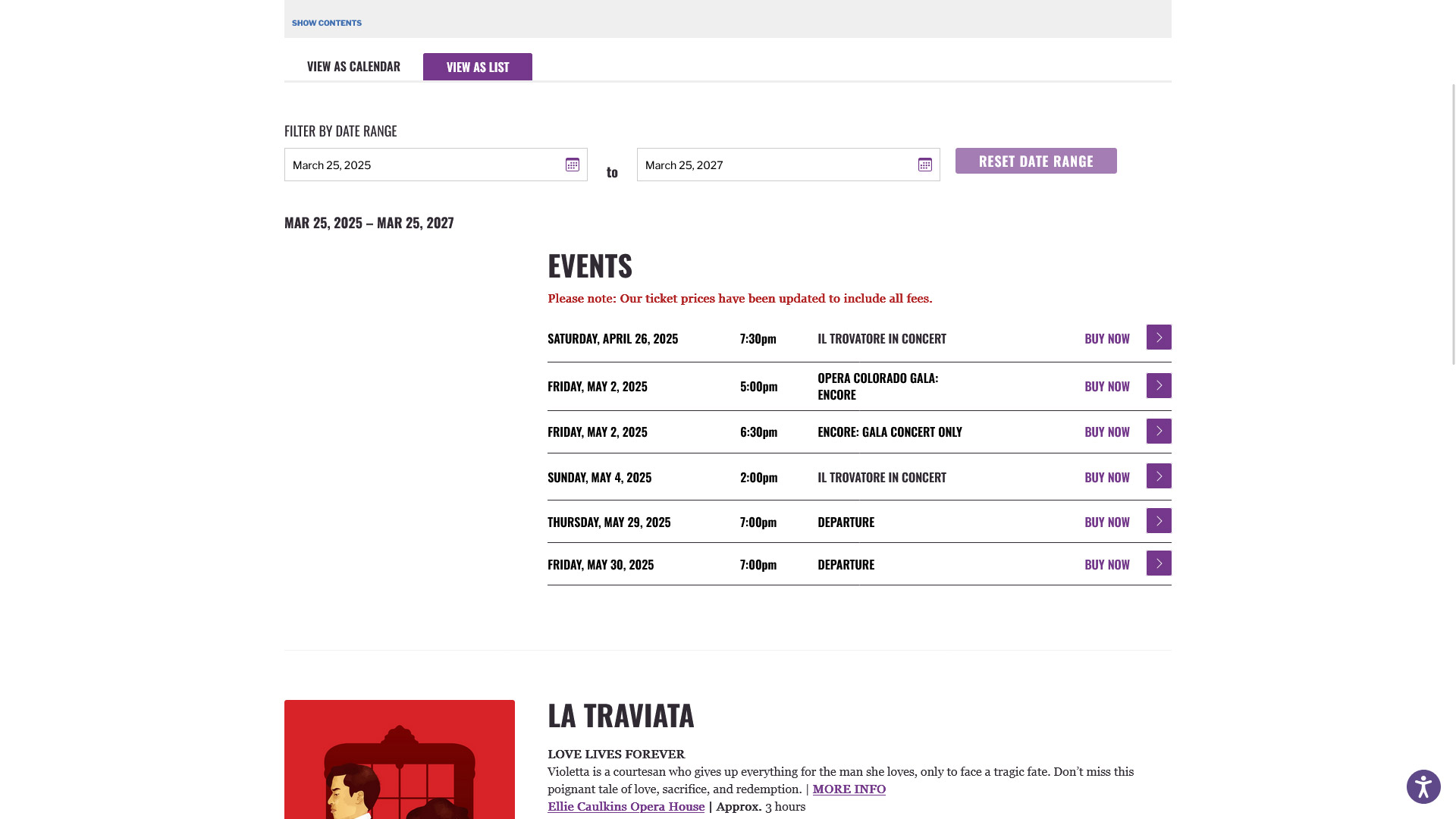1456x819 pixels.
Task: Open the start date calendar picker icon
Action: point(572,165)
